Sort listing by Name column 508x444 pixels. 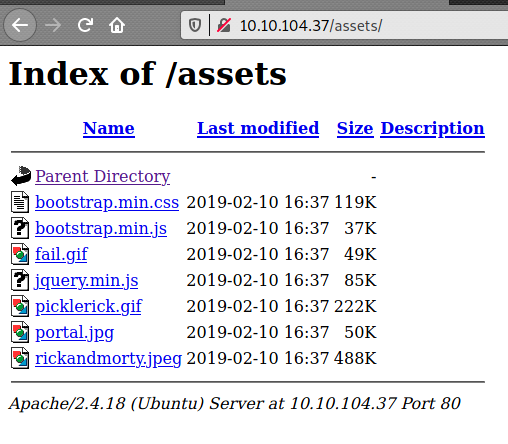[x=109, y=128]
